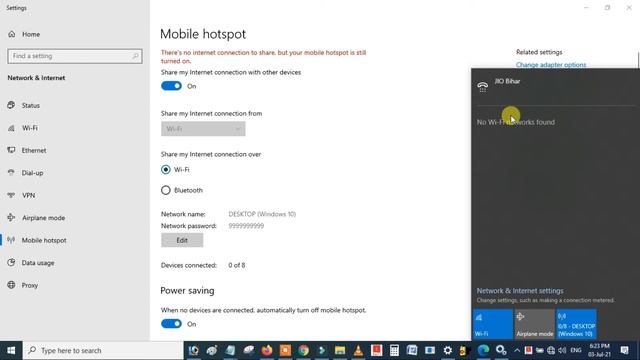Open the Windows Start menu

tap(11, 350)
